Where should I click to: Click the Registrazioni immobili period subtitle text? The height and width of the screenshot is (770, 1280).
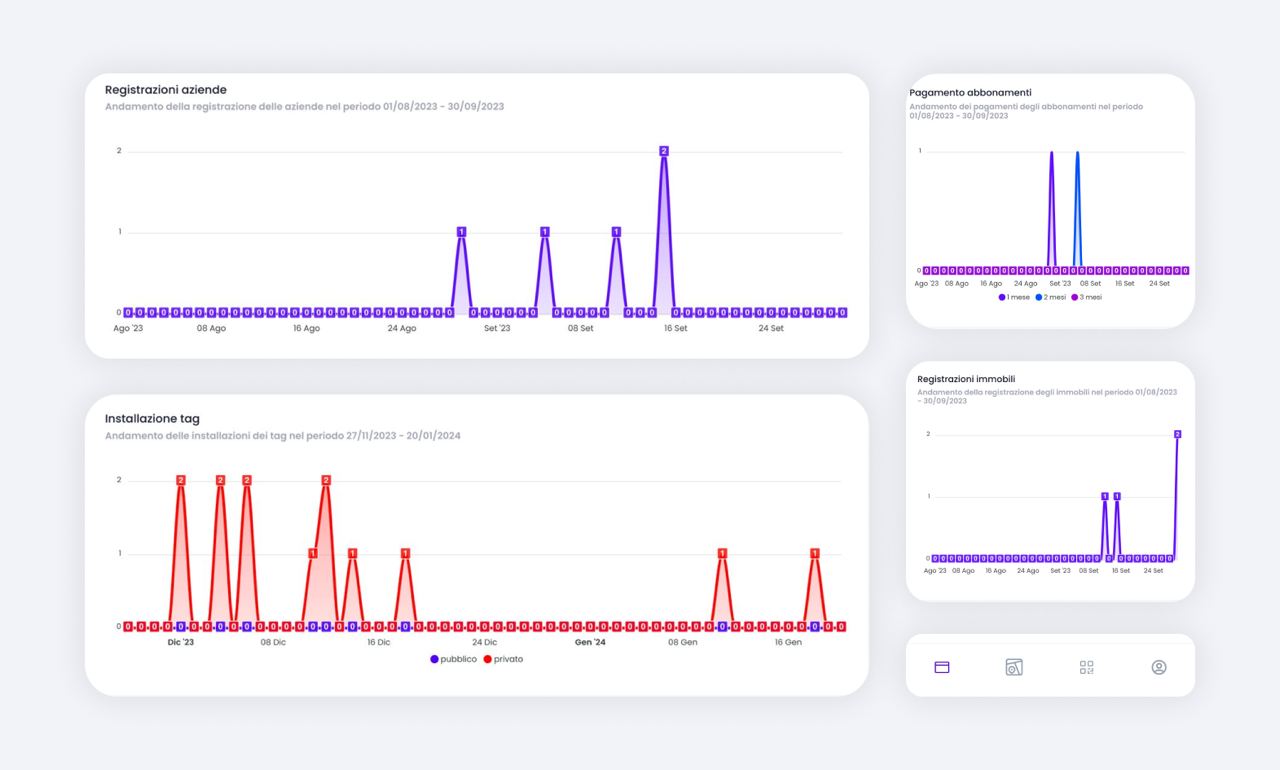click(1047, 396)
